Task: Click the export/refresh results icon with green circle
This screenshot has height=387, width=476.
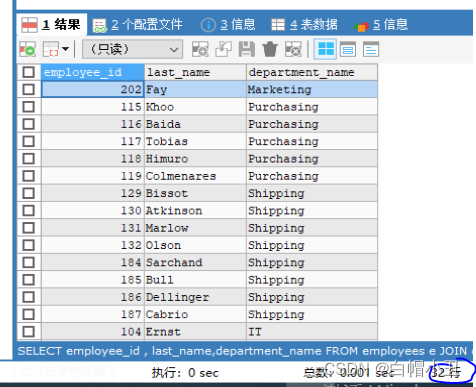Action: [27, 50]
